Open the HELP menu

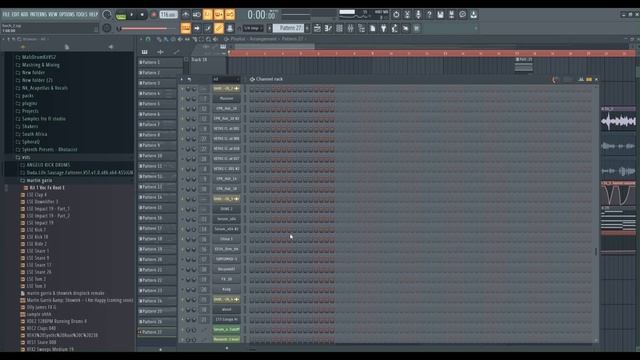tap(93, 14)
